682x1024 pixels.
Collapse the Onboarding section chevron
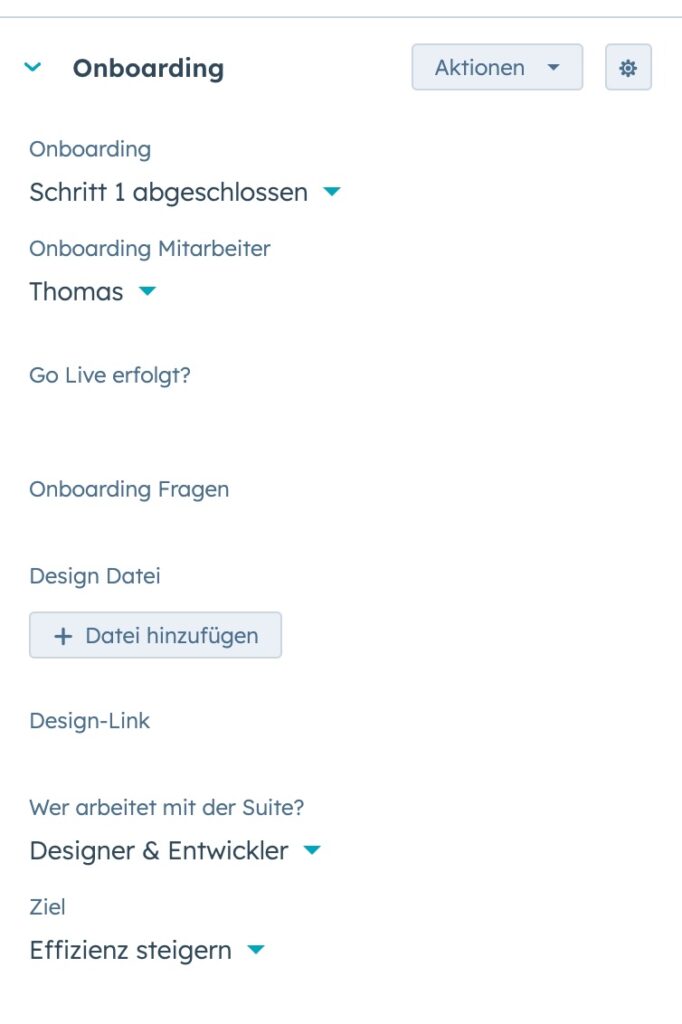pos(33,68)
